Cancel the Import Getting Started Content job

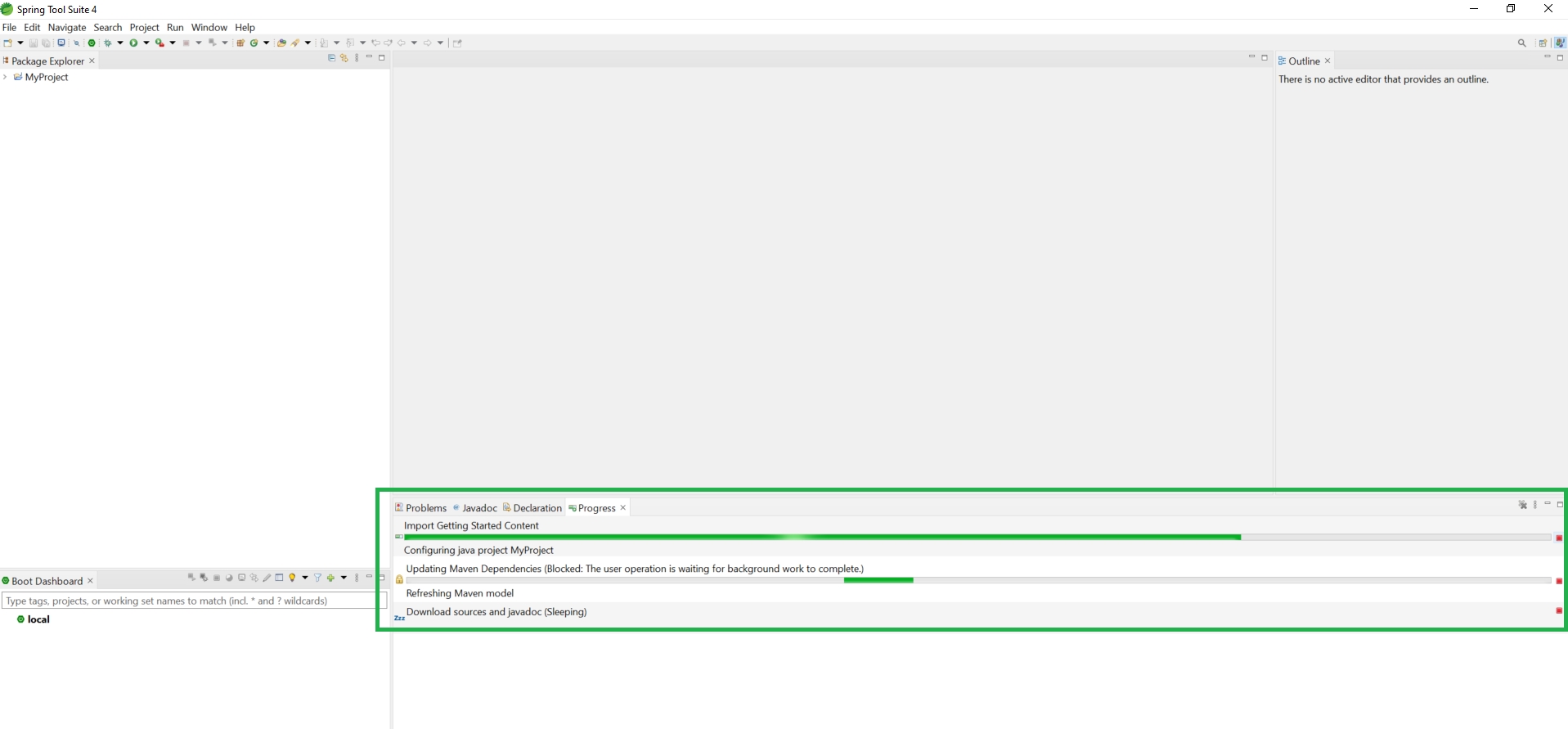click(x=1559, y=538)
